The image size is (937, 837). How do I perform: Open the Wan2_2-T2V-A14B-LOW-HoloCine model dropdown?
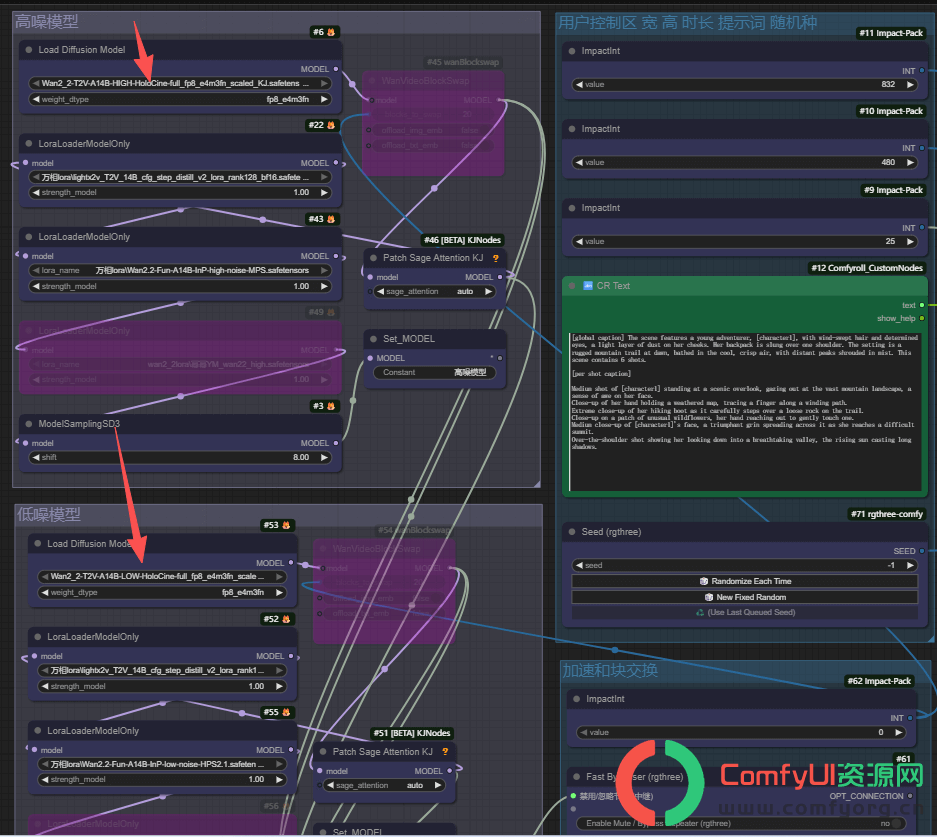click(161, 577)
